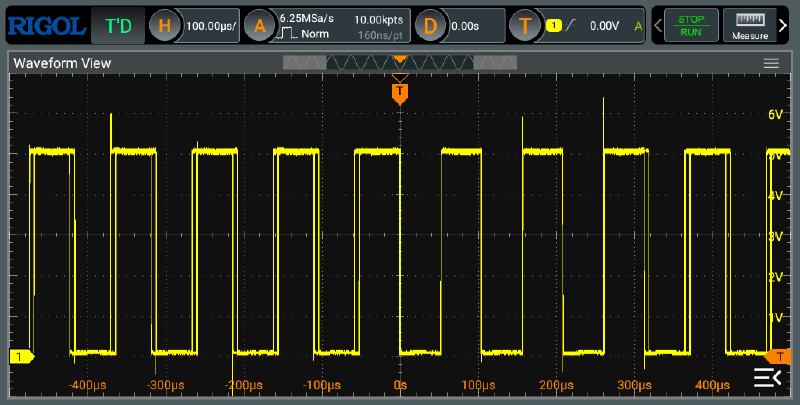The width and height of the screenshot is (800, 405).
Task: Open the Delay (D) settings icon
Action: [430, 26]
